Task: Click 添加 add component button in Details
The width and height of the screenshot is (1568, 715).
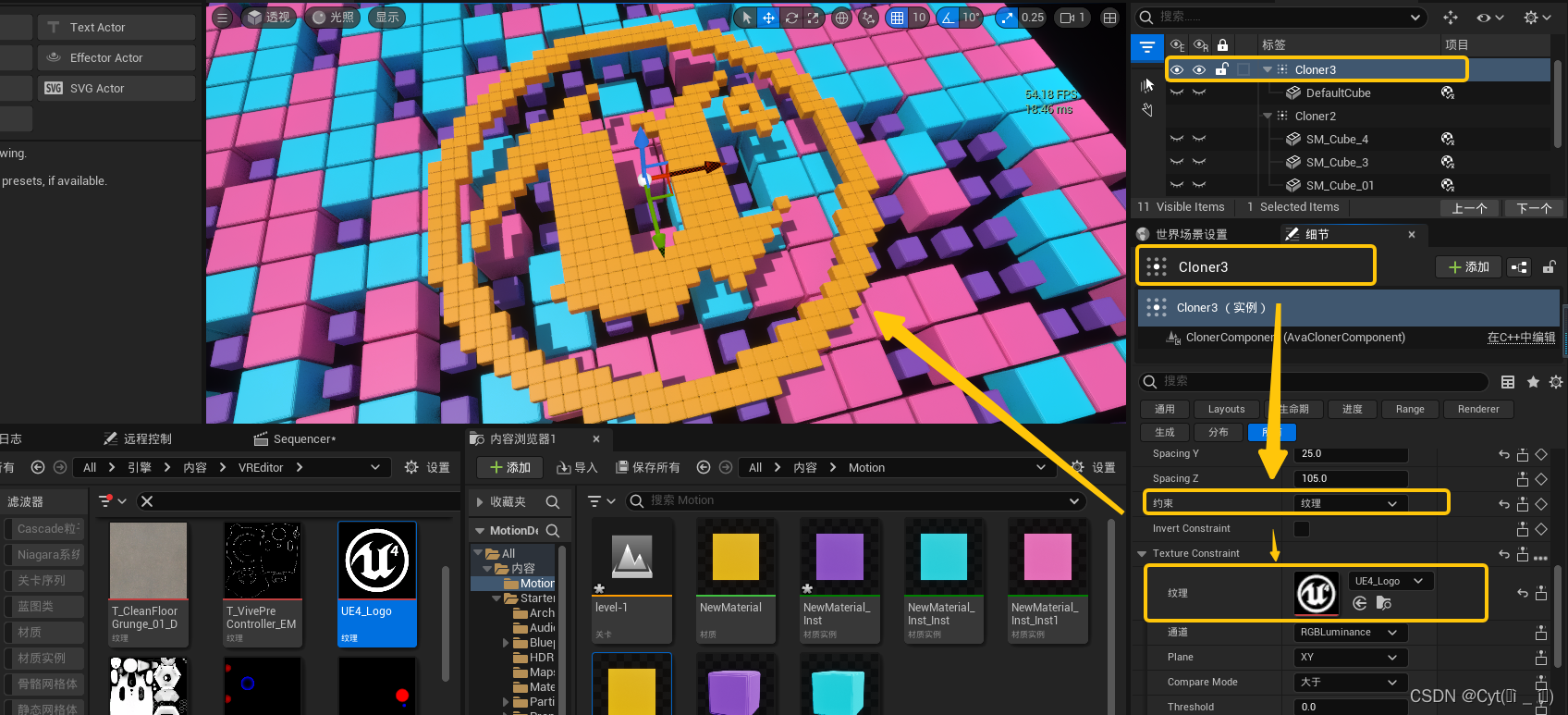Action: click(x=1468, y=267)
